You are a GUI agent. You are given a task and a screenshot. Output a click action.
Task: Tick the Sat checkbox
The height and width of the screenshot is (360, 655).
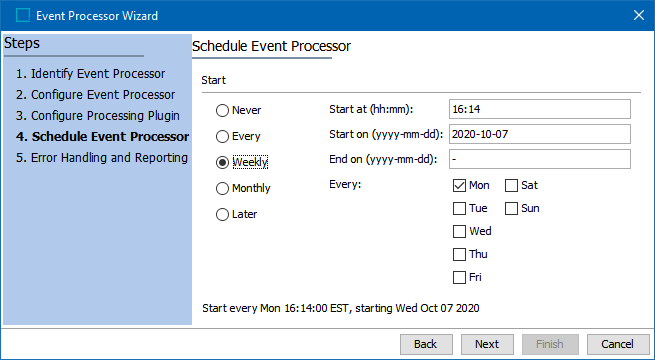pyautogui.click(x=511, y=185)
